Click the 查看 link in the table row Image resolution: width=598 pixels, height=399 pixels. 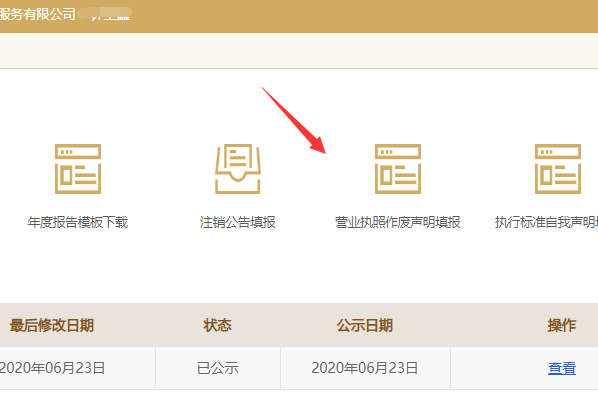562,368
